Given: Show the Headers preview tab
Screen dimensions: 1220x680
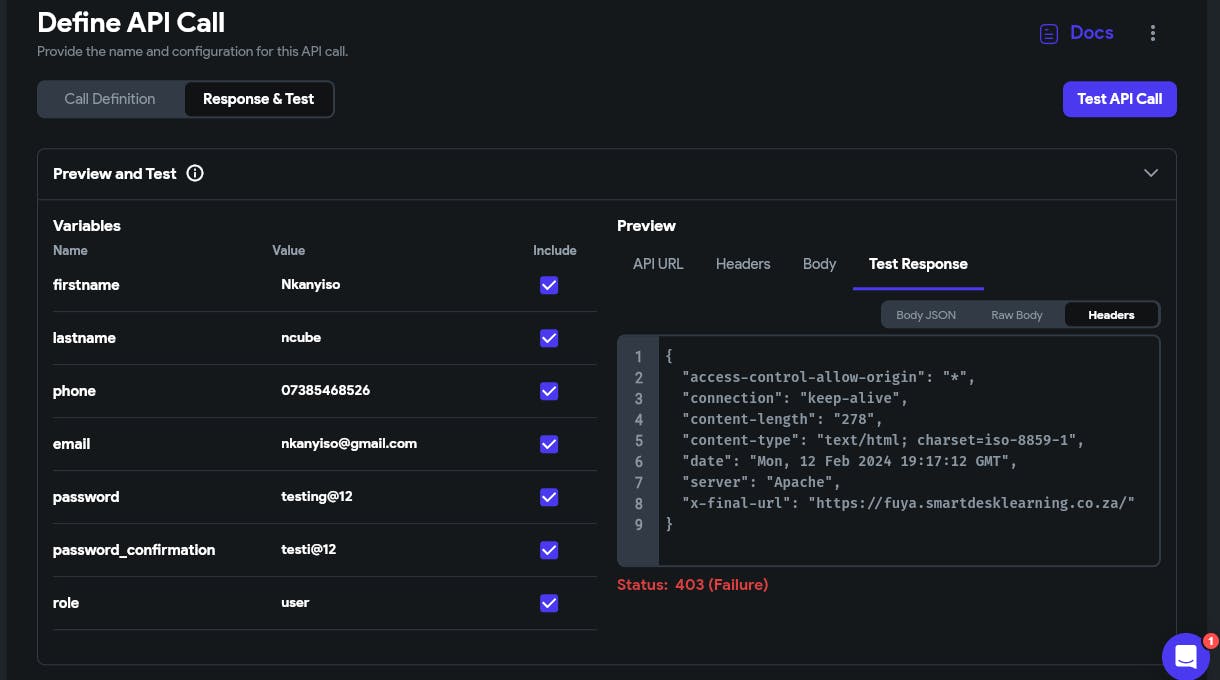Looking at the screenshot, I should click(743, 264).
